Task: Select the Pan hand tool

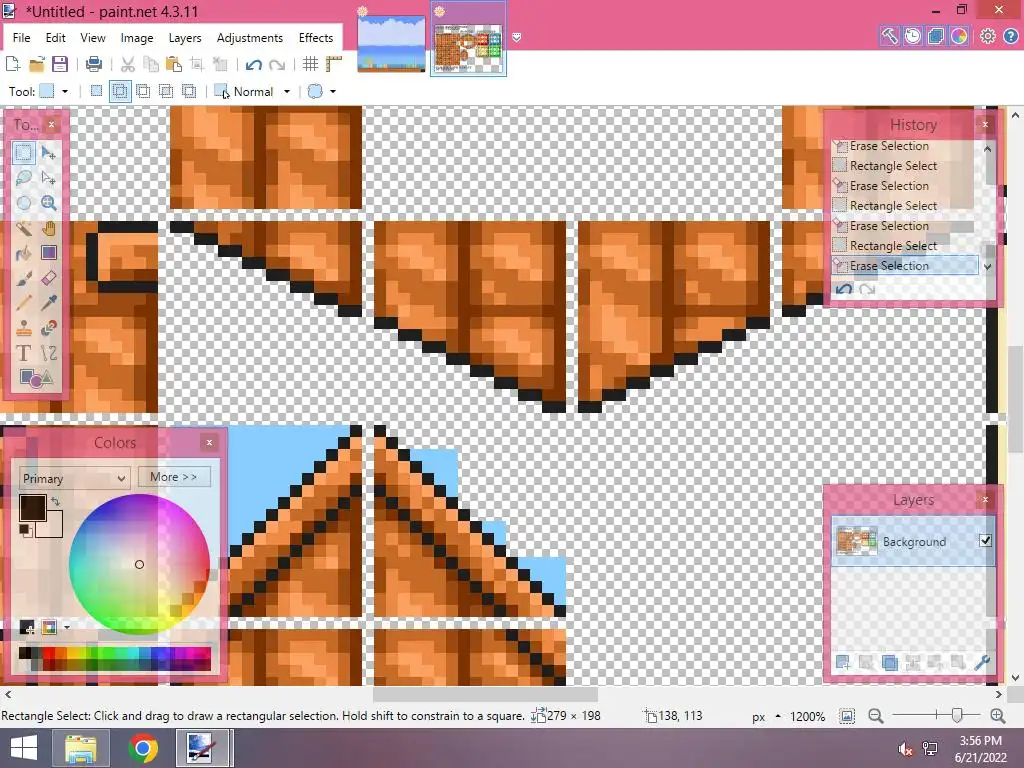Action: (x=48, y=228)
